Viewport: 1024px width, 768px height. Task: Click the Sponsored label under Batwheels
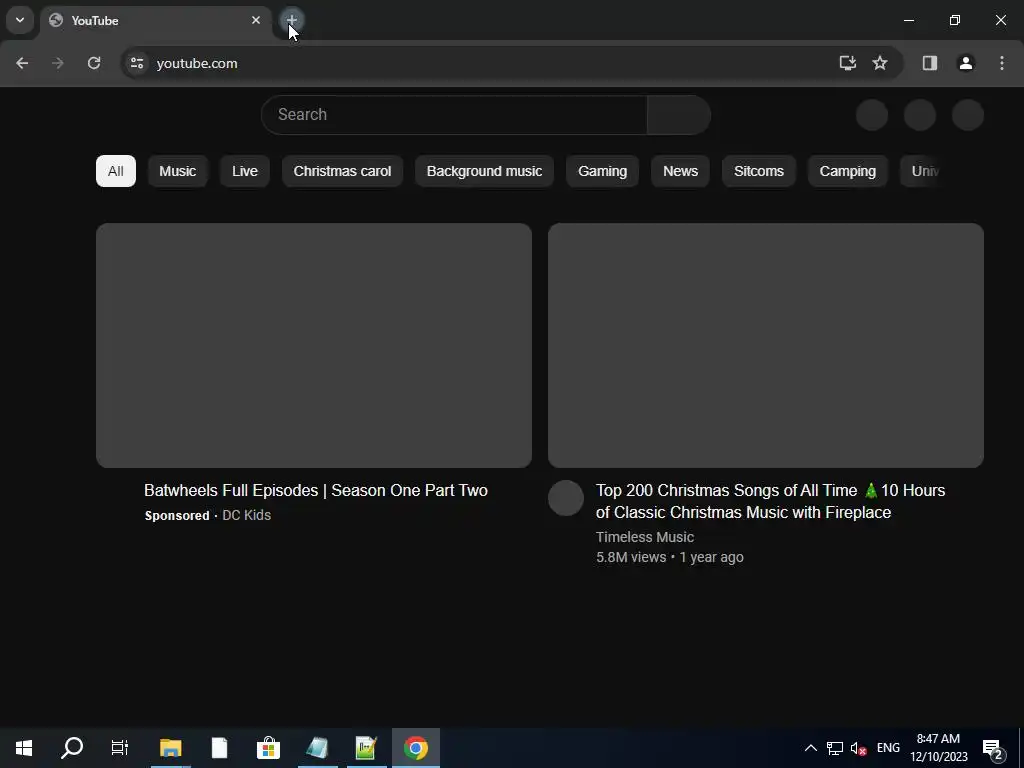[x=177, y=515]
